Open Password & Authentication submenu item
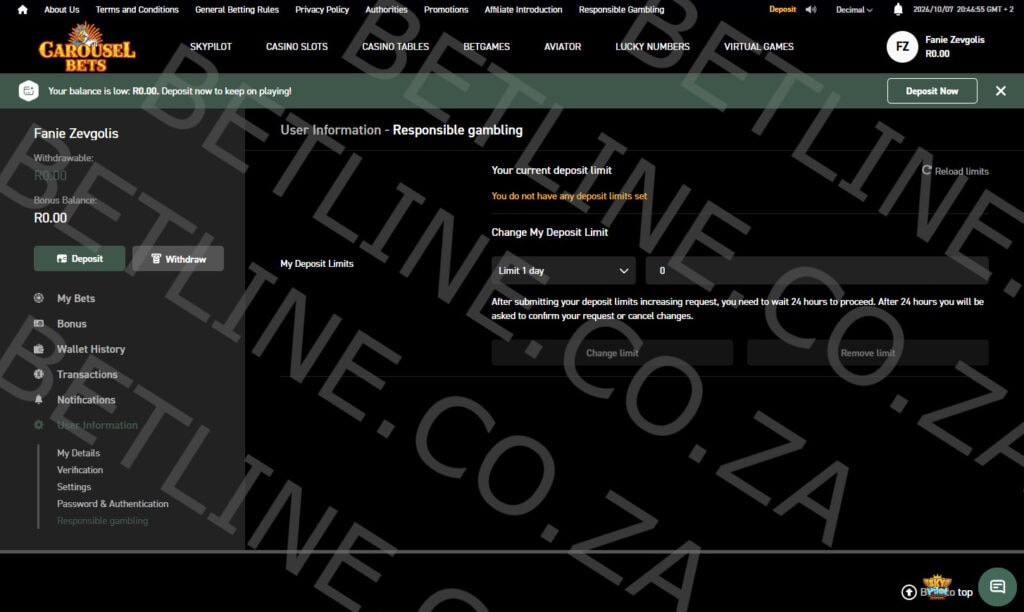The width and height of the screenshot is (1024, 612). coord(112,504)
